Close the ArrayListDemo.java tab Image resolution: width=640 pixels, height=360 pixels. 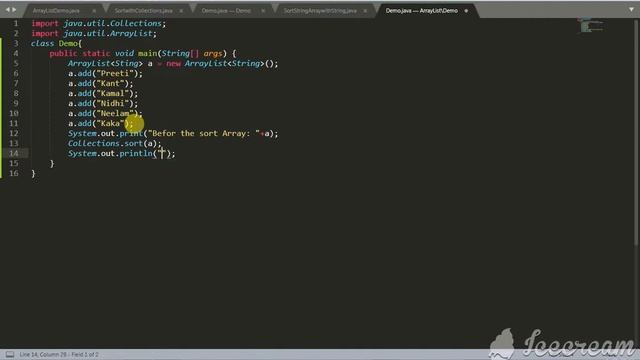coord(94,11)
